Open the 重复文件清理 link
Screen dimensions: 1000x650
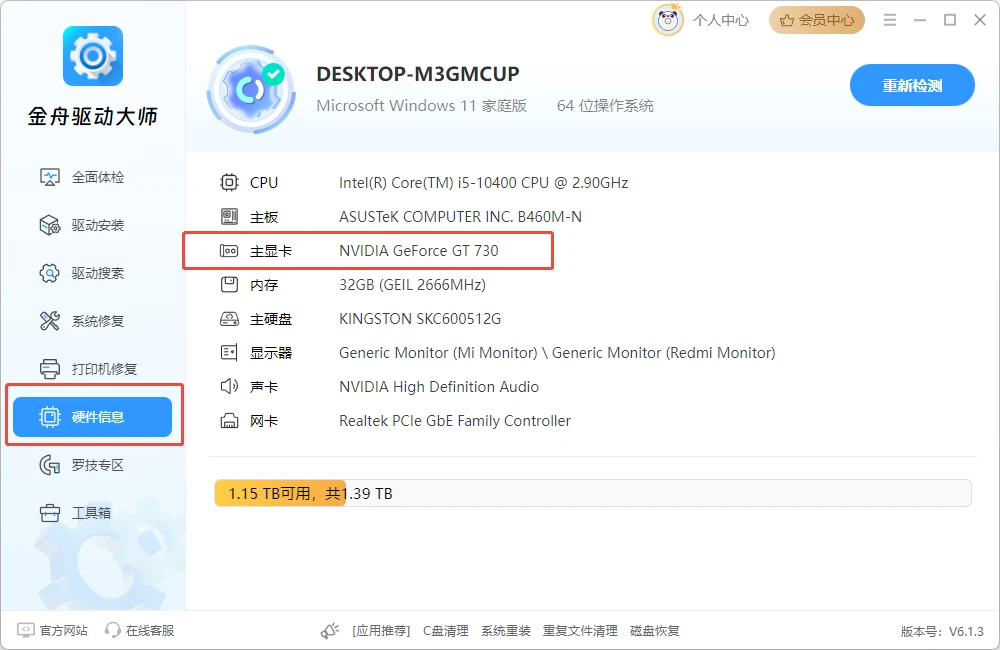click(580, 631)
